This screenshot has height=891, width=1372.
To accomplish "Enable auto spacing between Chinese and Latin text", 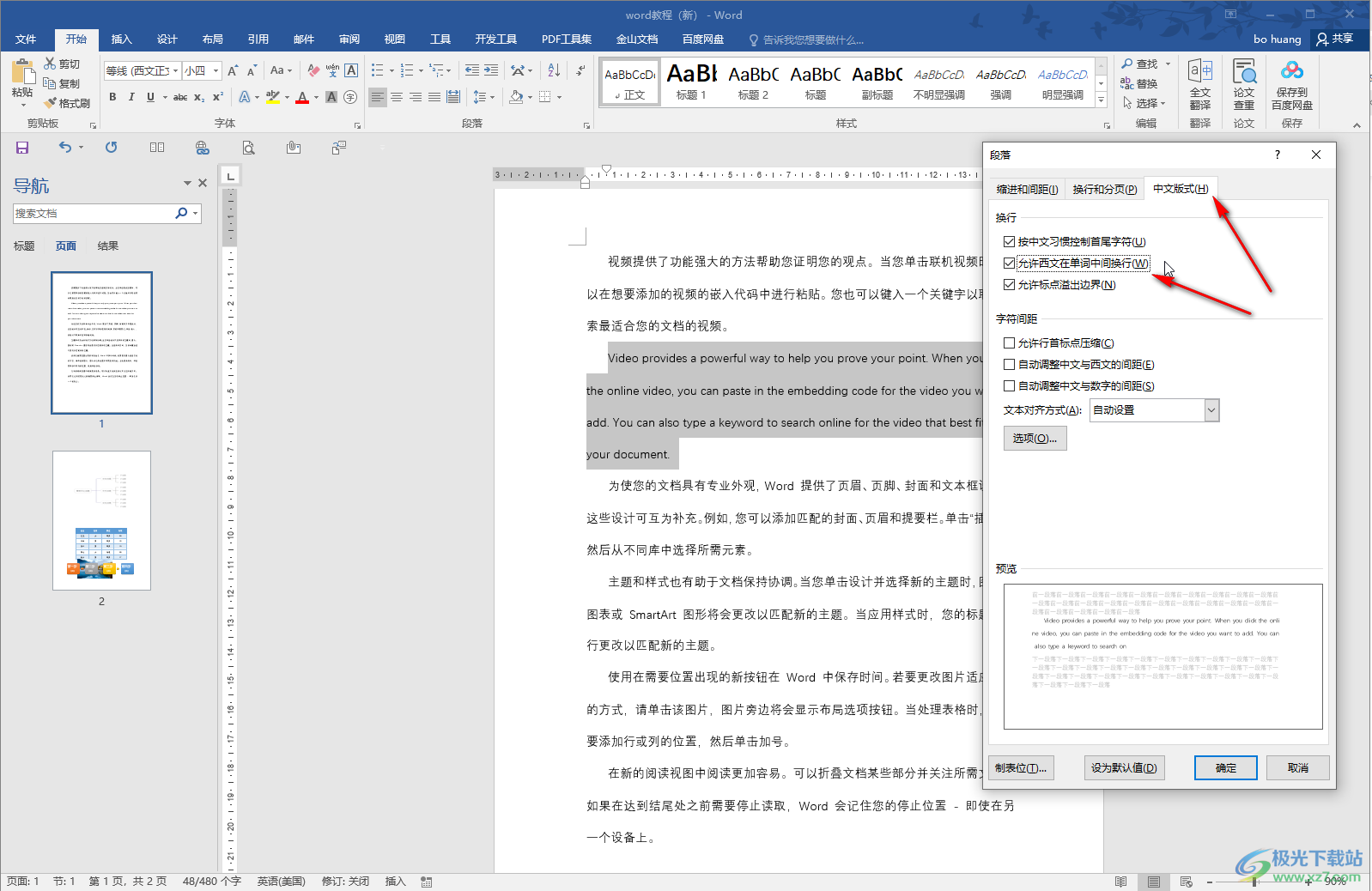I will pos(1010,365).
